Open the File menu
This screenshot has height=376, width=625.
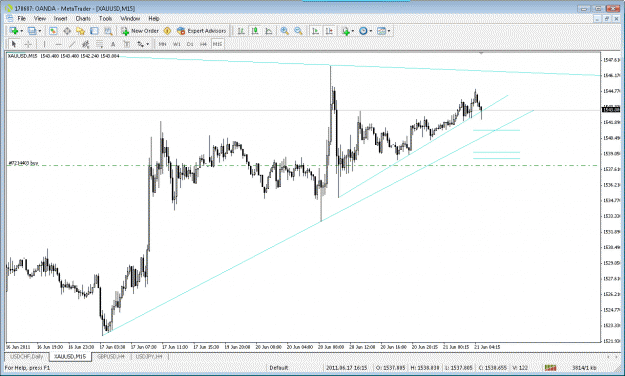pos(22,18)
